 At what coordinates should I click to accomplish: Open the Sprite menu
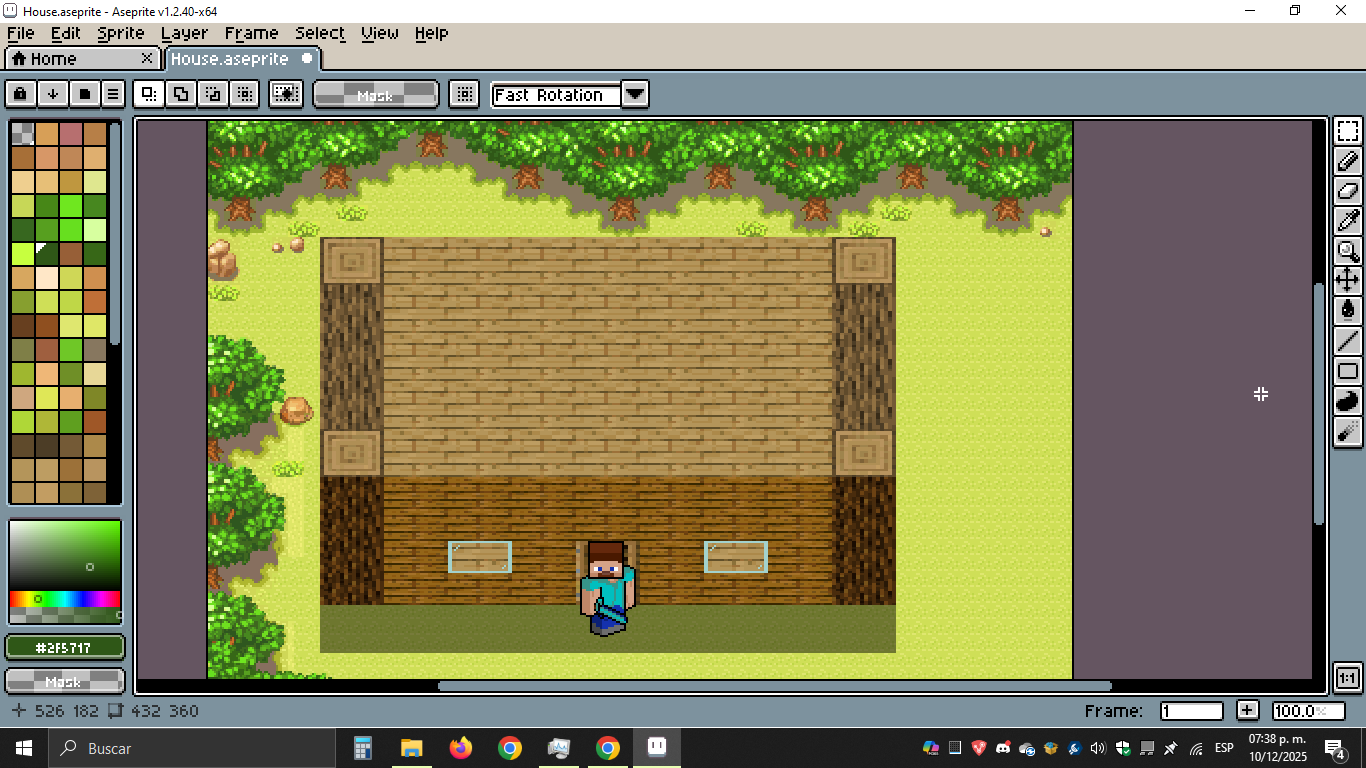(x=121, y=33)
